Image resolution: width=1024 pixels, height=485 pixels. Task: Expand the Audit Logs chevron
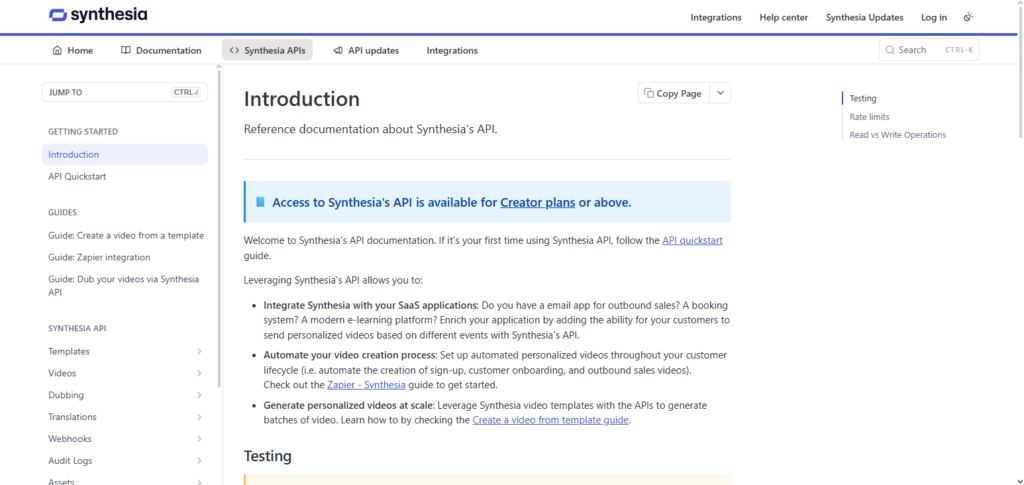[x=199, y=460]
